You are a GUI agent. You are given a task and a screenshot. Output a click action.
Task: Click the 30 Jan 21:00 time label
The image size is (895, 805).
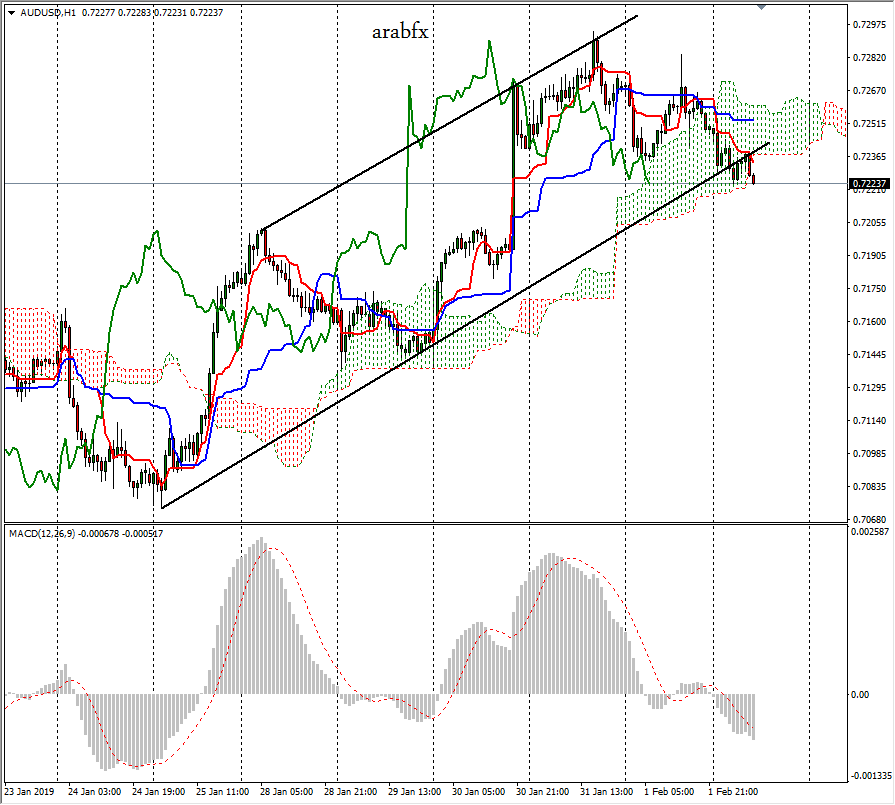(x=542, y=792)
